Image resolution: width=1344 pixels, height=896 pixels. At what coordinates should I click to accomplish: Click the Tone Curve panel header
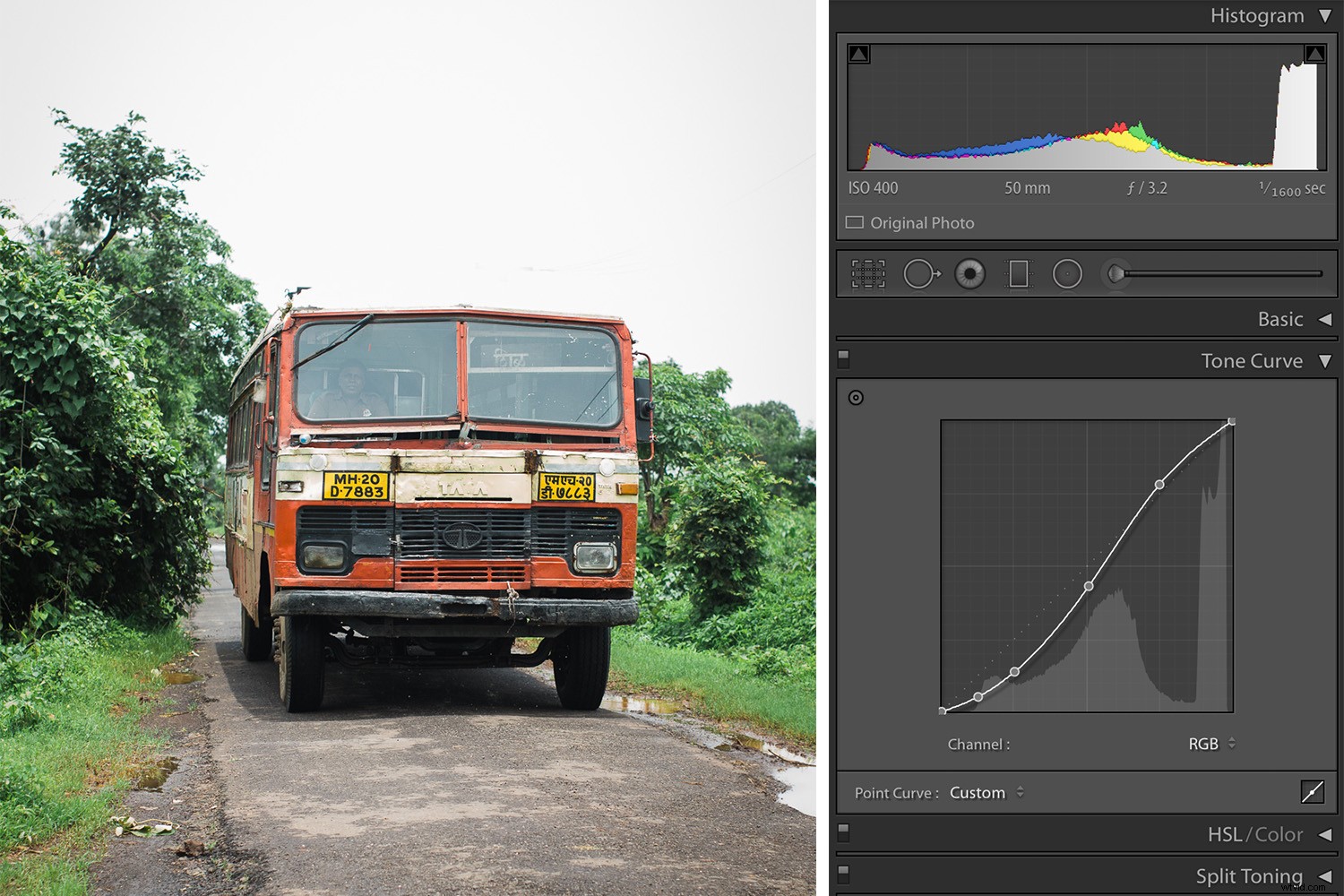1253,360
